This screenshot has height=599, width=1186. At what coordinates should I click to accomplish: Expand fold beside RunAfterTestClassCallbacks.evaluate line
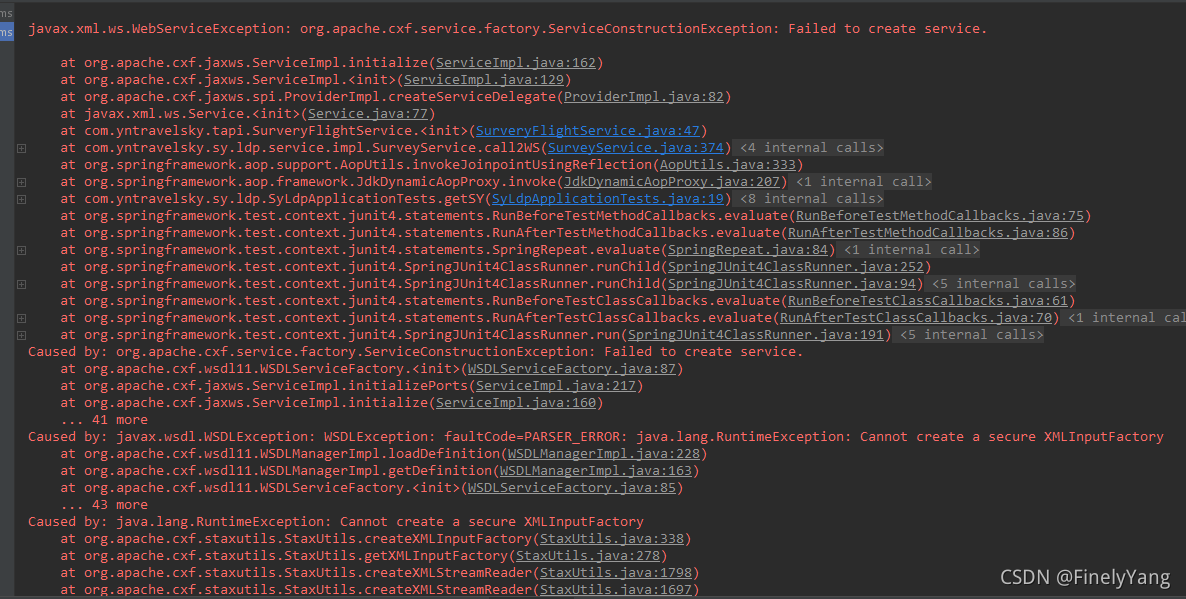pyautogui.click(x=21, y=318)
